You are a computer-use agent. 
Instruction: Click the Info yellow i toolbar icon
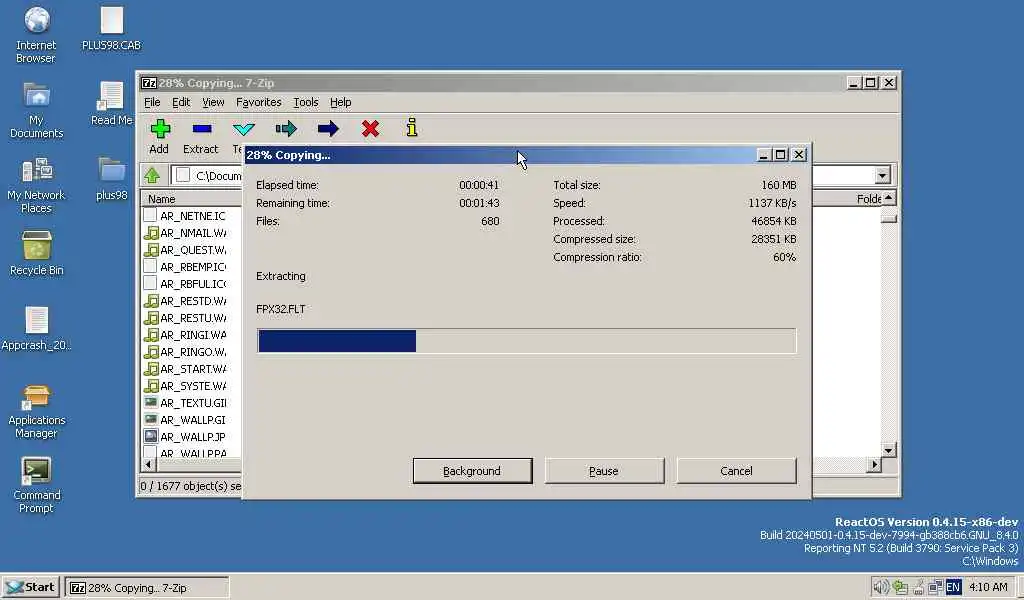[x=411, y=127]
